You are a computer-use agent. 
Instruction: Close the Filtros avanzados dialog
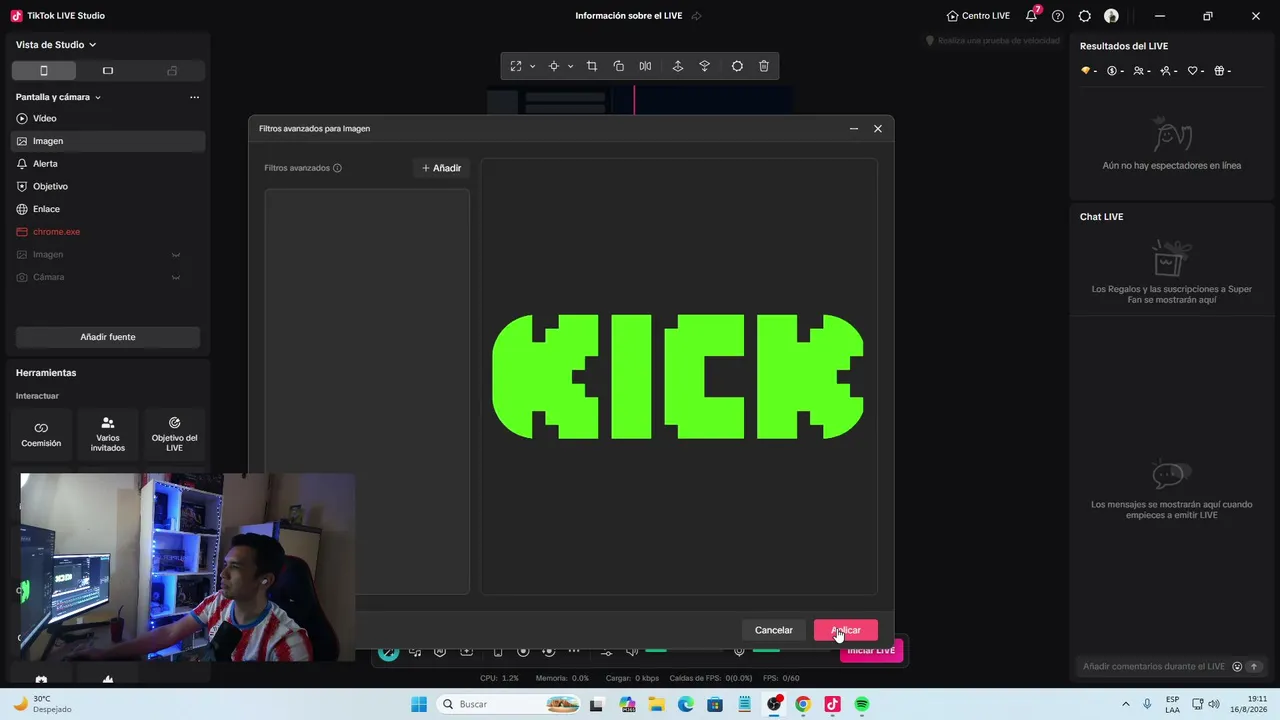coord(878,129)
